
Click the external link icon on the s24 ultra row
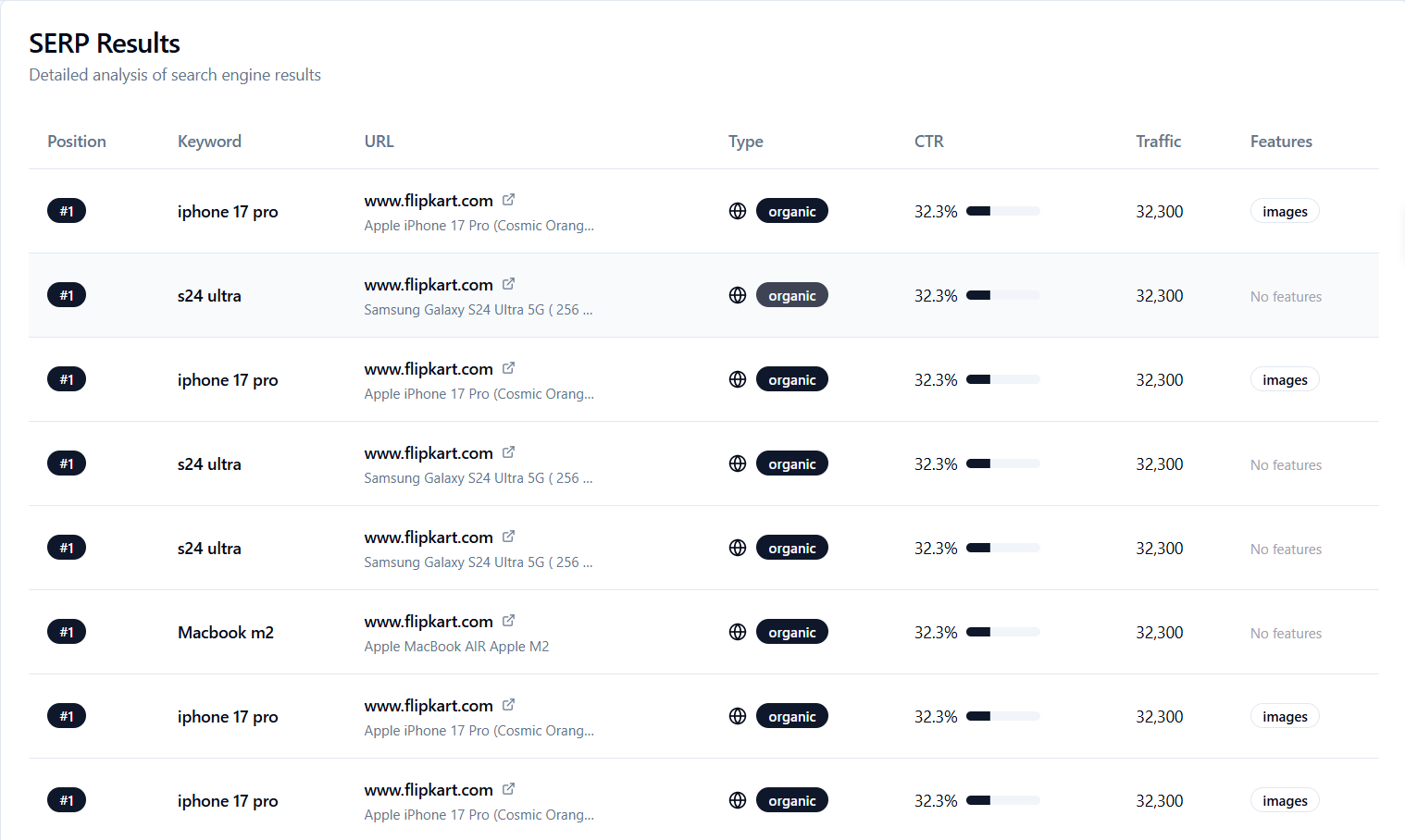pyautogui.click(x=508, y=283)
